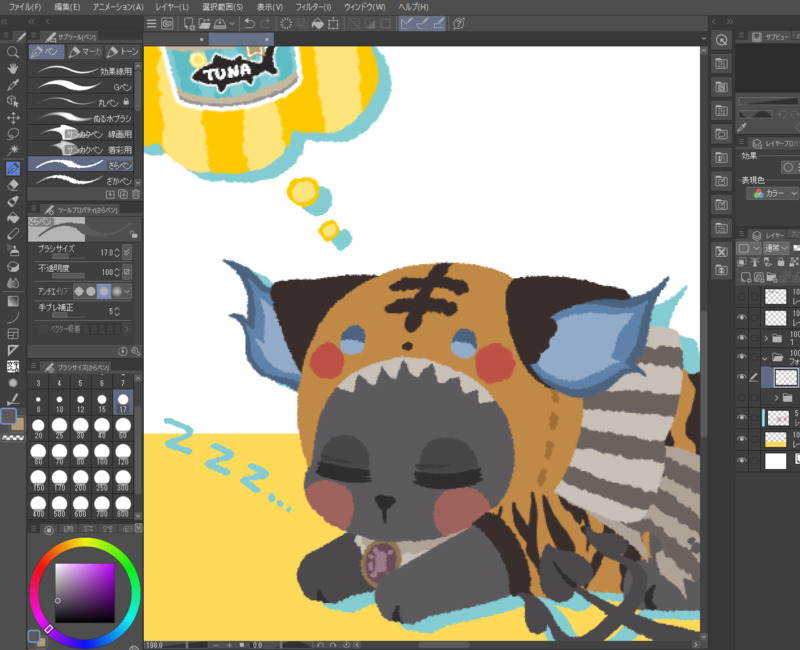Toggle visibility eye of yellow floor layer
This screenshot has width=800, height=650.
pyautogui.click(x=742, y=439)
